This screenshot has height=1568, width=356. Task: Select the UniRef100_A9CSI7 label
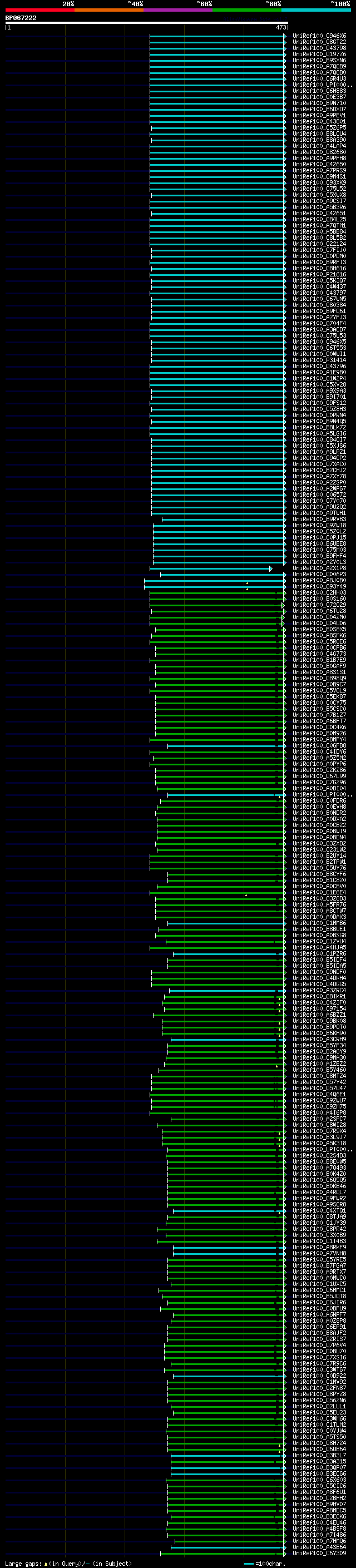tap(319, 201)
